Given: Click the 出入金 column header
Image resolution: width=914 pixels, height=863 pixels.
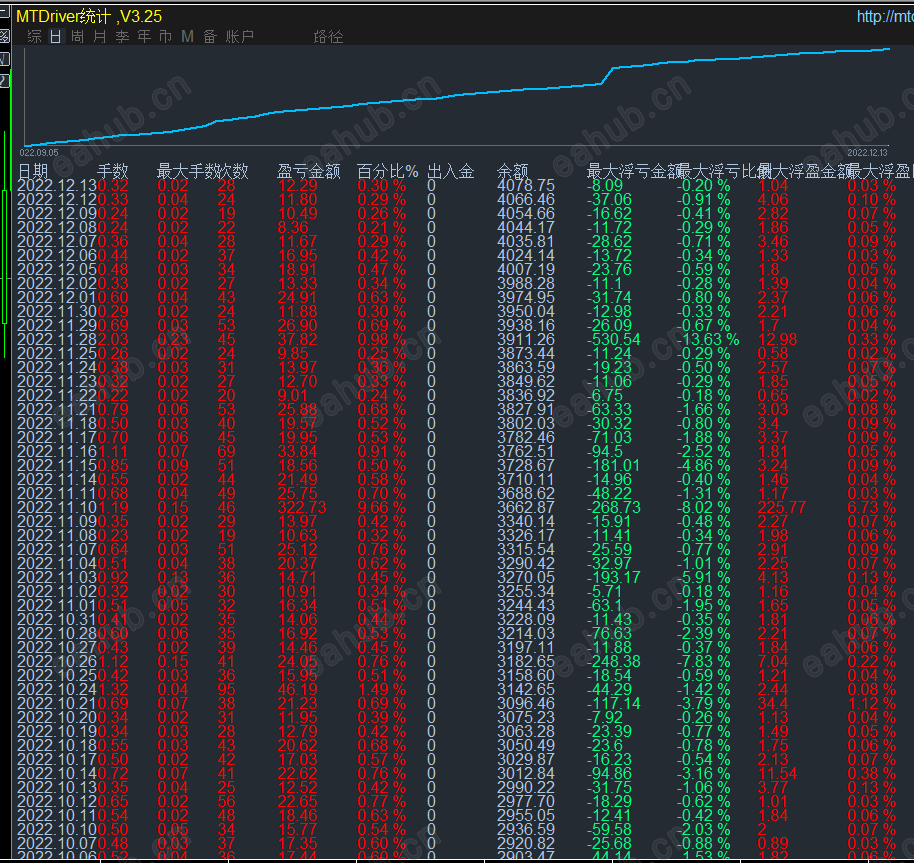Looking at the screenshot, I should (451, 171).
